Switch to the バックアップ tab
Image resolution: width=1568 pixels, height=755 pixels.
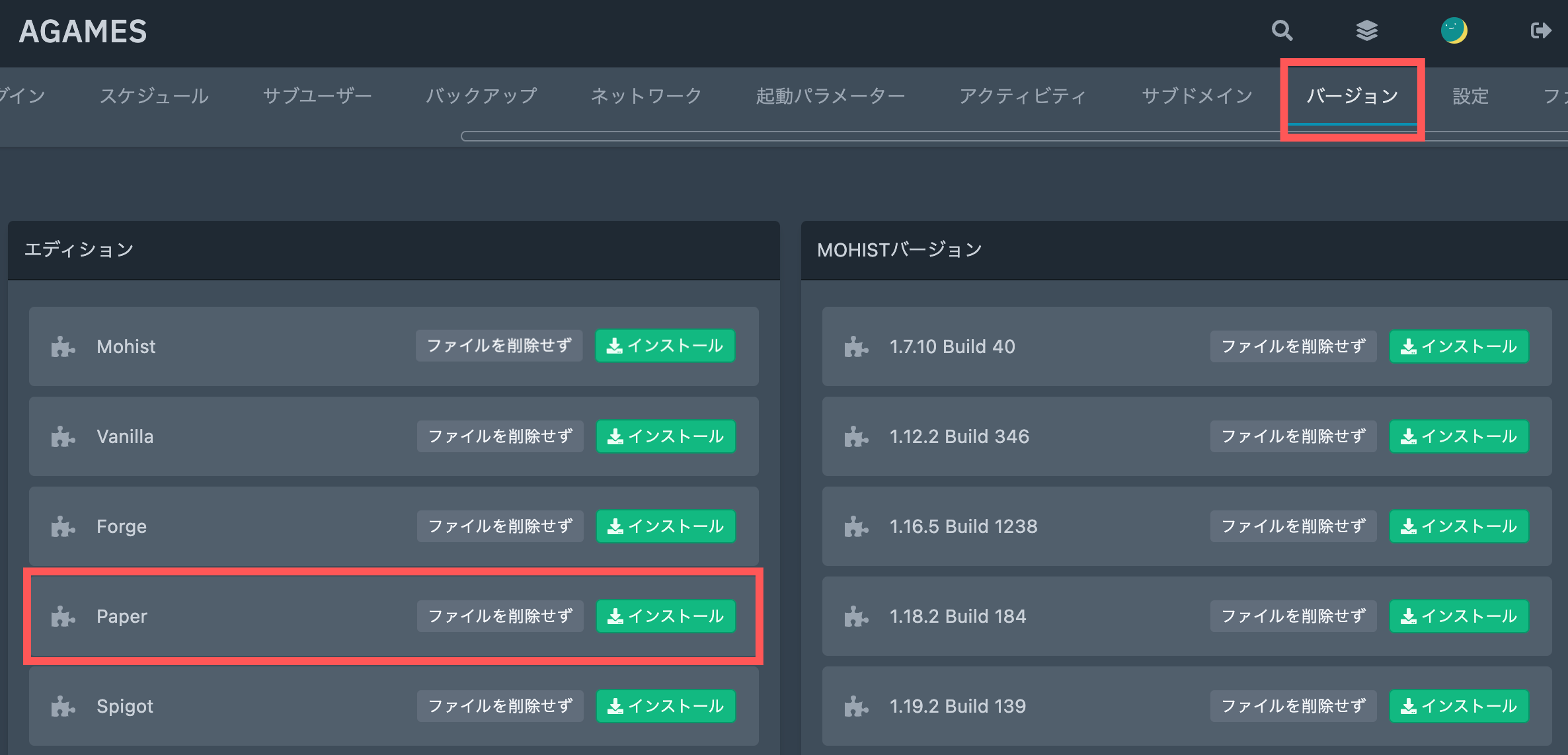coord(481,96)
